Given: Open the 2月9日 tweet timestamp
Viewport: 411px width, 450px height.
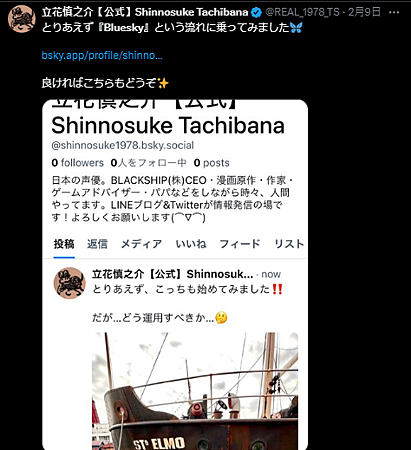Looking at the screenshot, I should click(x=364, y=12).
